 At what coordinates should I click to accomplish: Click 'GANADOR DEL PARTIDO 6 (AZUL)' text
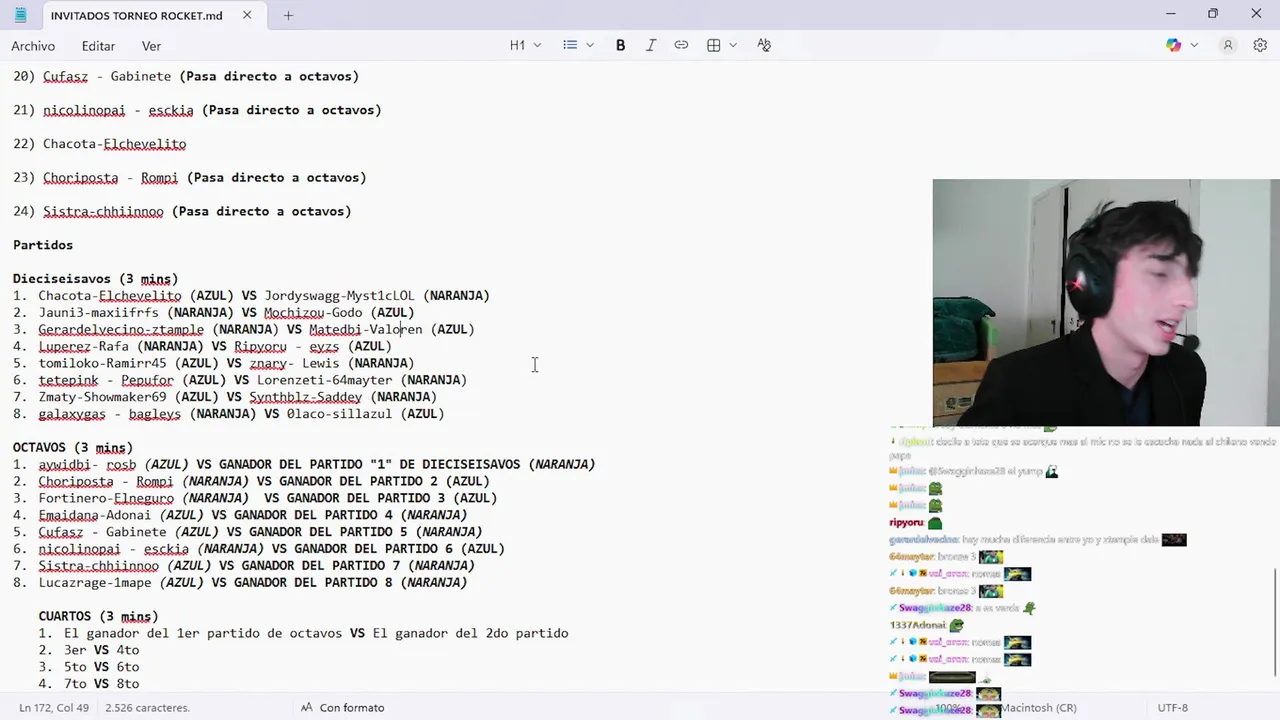point(399,549)
